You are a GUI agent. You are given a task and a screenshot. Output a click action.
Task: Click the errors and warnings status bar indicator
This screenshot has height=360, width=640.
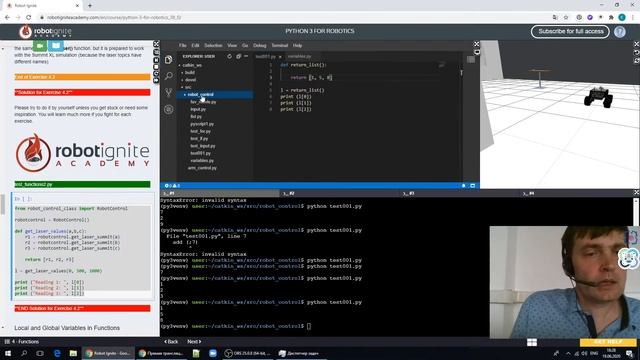172,186
